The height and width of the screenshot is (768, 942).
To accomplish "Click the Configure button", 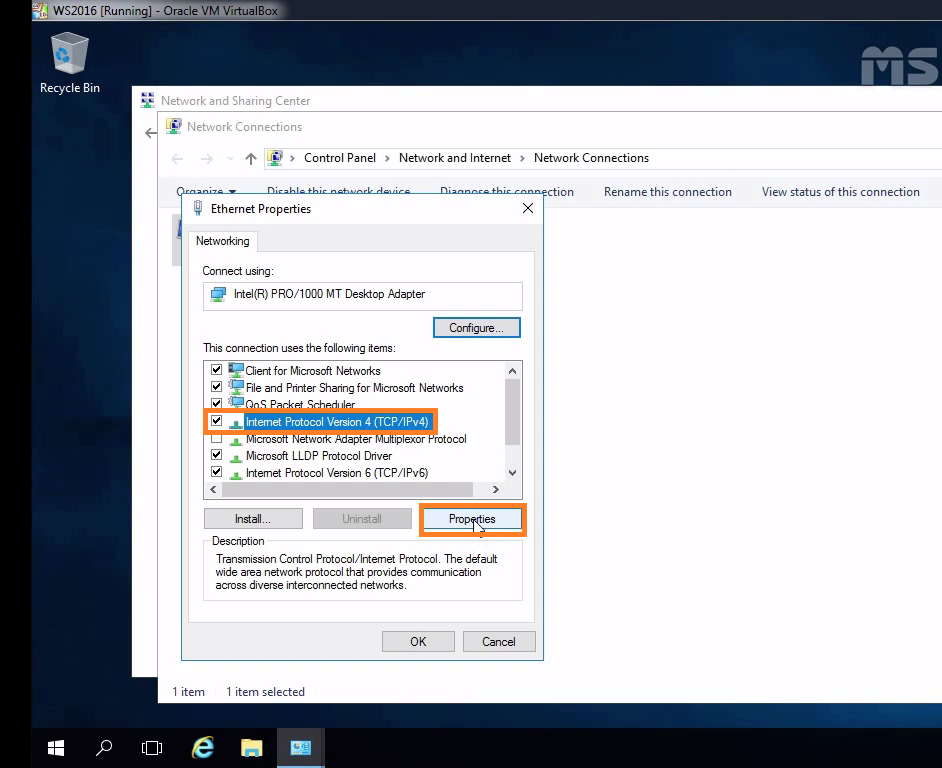I will pyautogui.click(x=477, y=328).
